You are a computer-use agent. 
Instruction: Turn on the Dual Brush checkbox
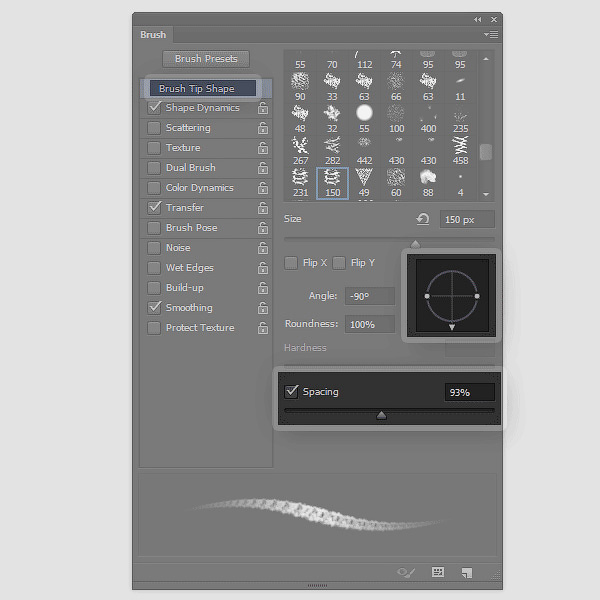click(x=154, y=168)
